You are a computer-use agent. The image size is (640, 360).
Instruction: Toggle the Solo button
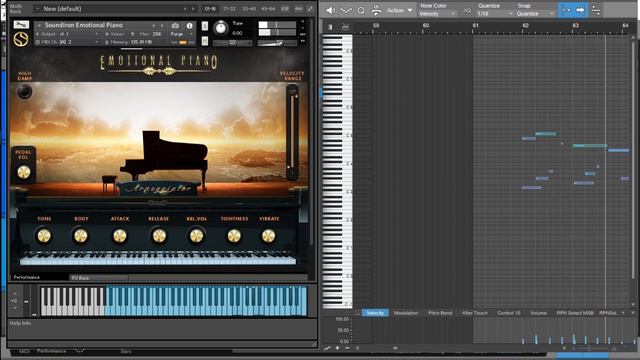pyautogui.click(x=205, y=26)
